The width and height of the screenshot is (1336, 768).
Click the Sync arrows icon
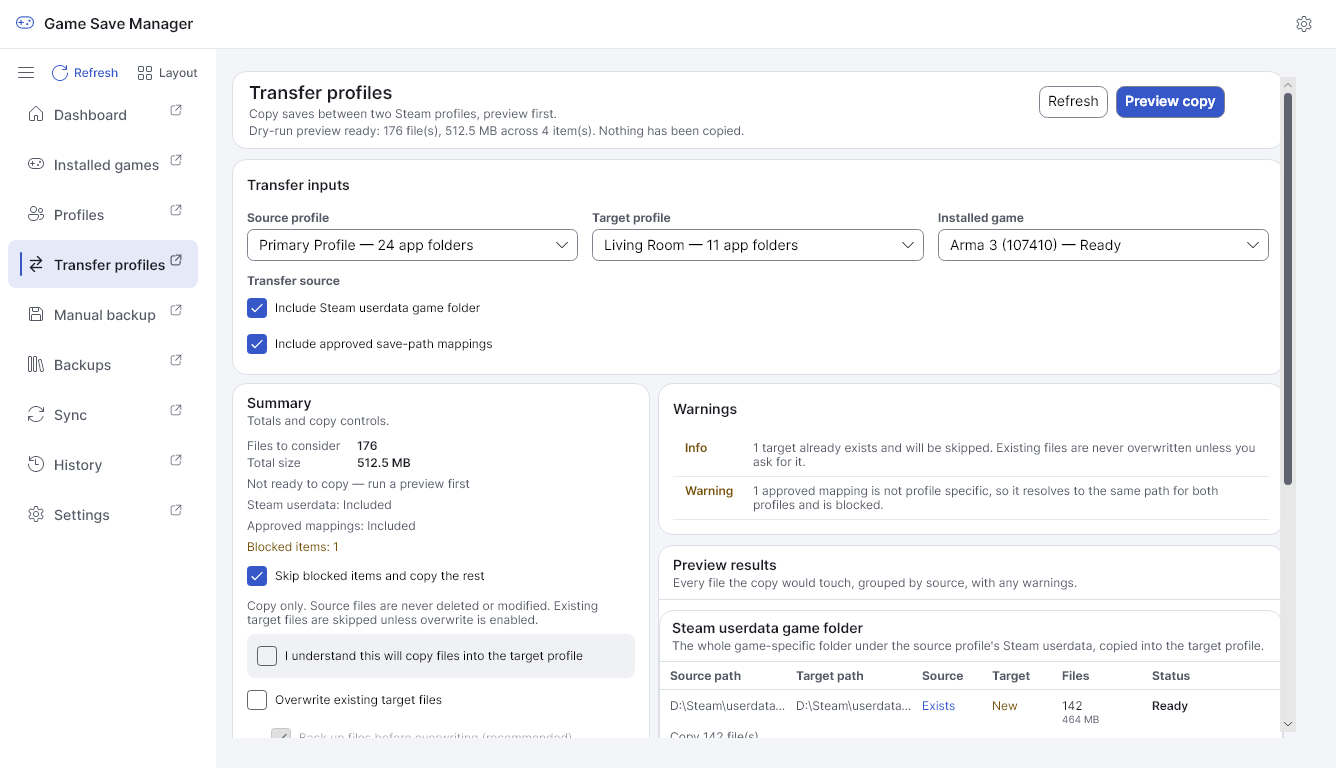click(x=36, y=414)
